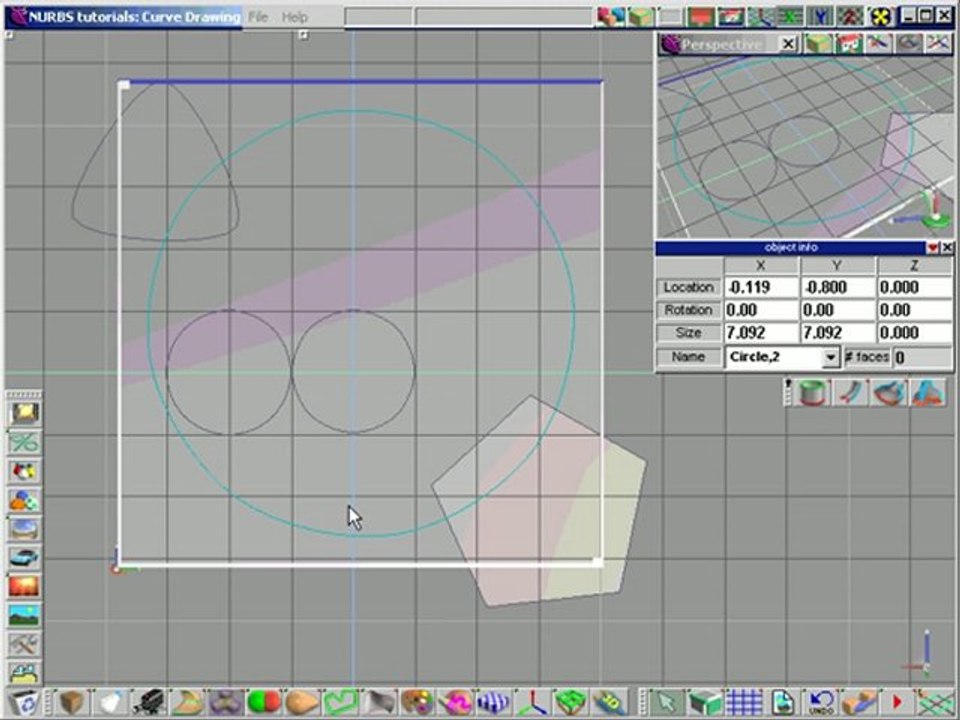Click red render icon in Perspective window
This screenshot has width=960, height=720.
tap(849, 44)
